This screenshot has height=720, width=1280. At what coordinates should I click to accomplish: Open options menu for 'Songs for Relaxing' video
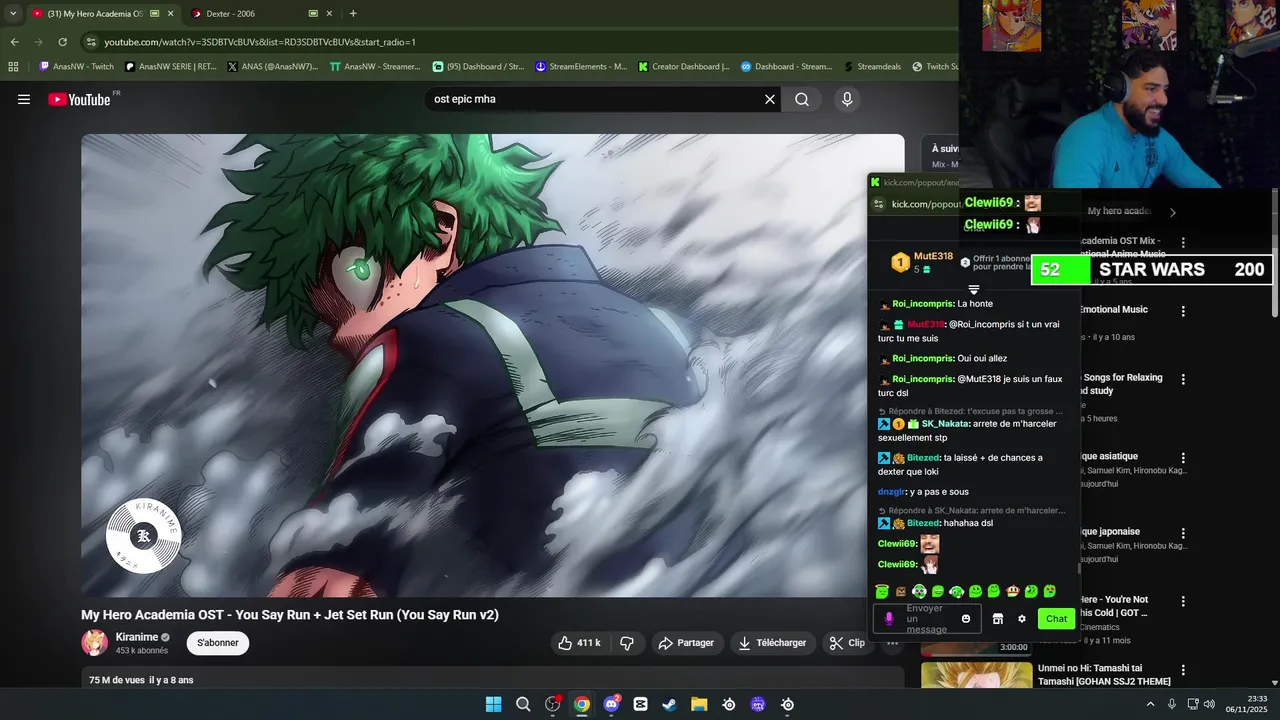[x=1183, y=379]
